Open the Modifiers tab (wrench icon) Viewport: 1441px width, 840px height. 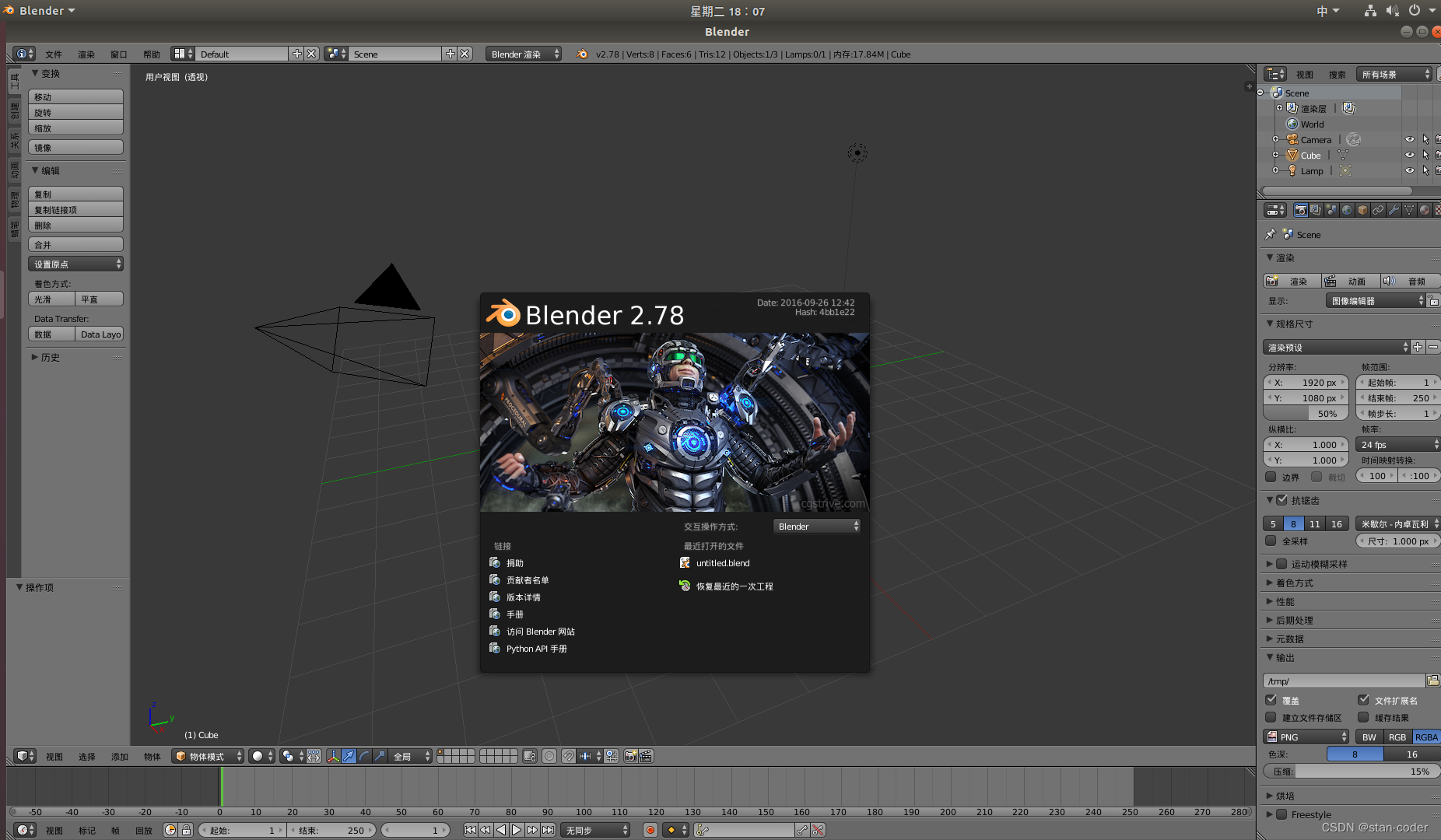click(1394, 210)
